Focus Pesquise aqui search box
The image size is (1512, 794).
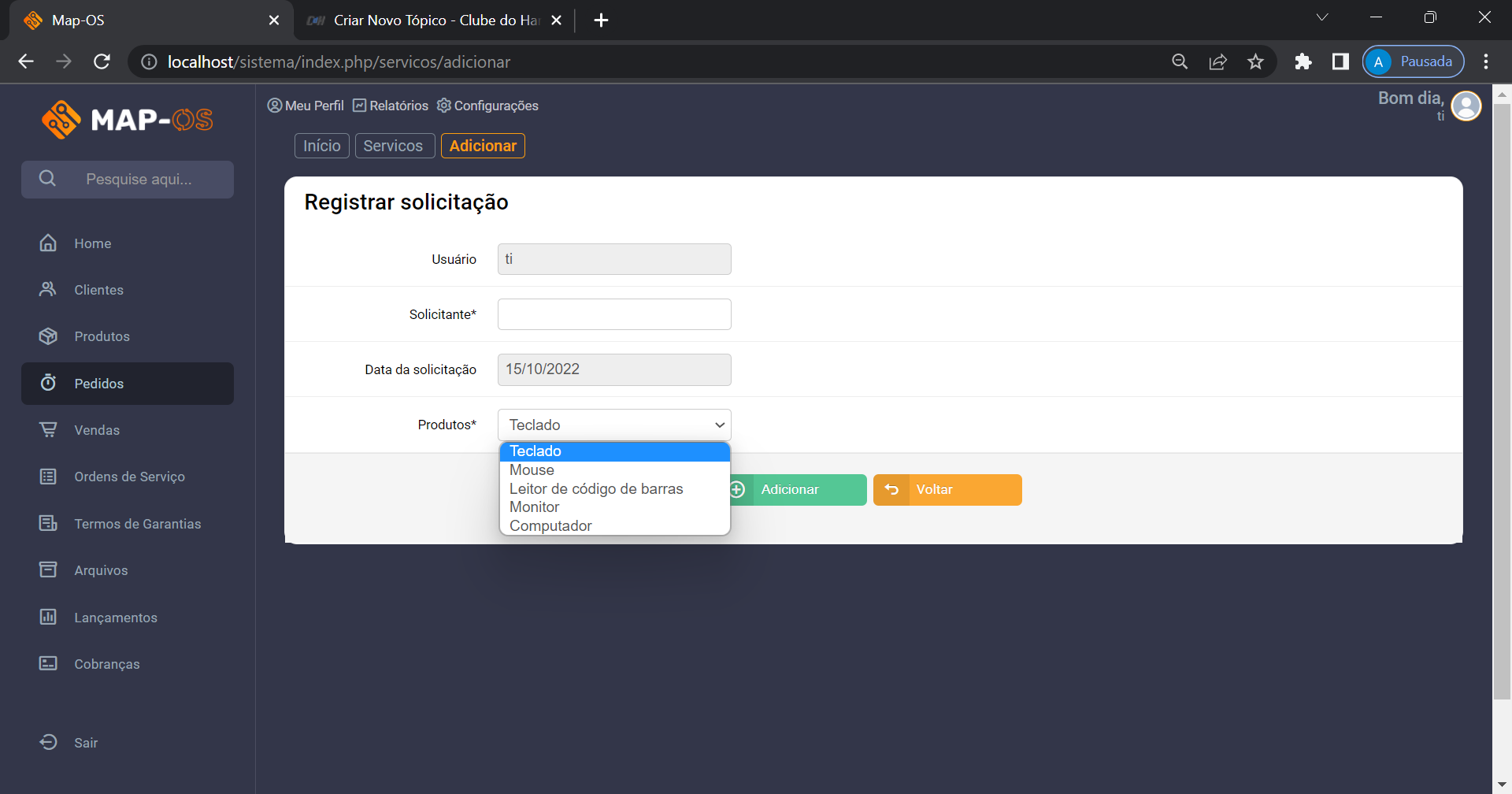click(x=128, y=180)
